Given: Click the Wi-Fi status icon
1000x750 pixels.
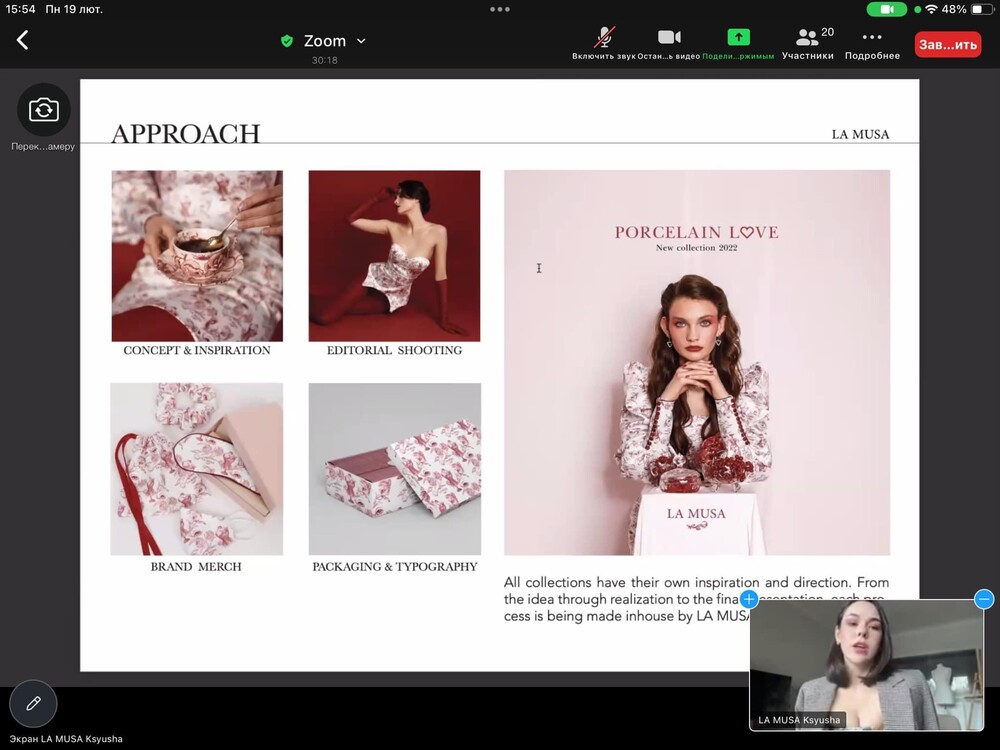Looking at the screenshot, I should (x=931, y=10).
